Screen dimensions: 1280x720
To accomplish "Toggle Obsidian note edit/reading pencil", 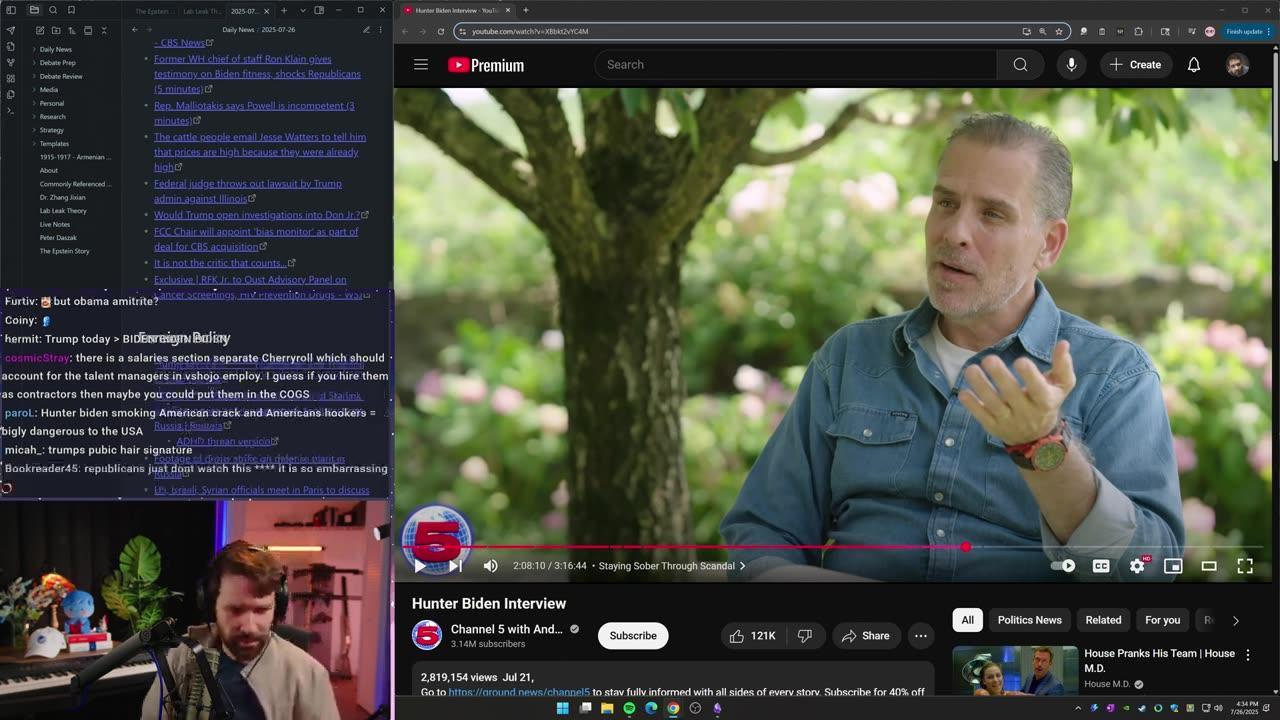I will click(366, 30).
